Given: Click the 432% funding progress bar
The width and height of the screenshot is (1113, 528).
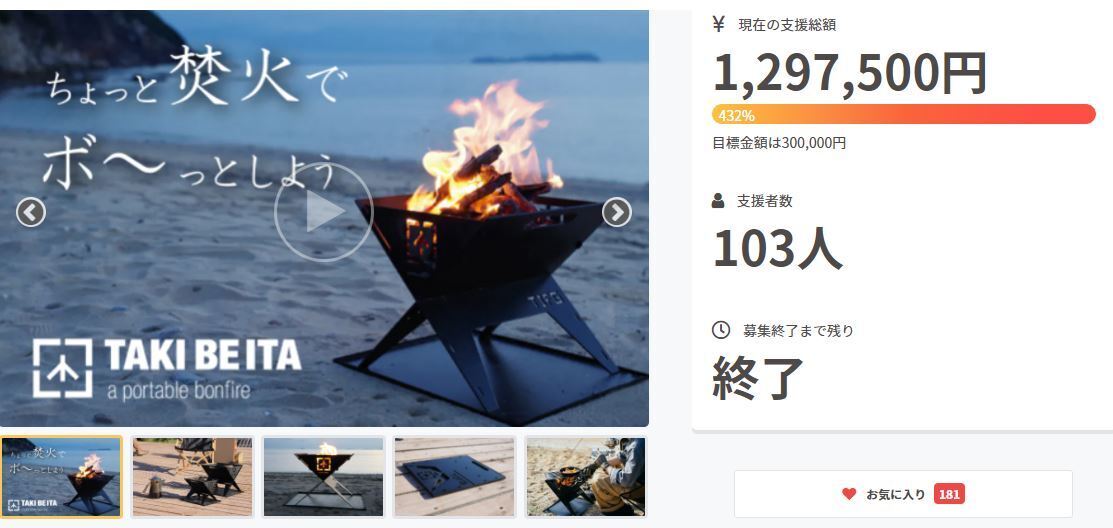Looking at the screenshot, I should [904, 114].
